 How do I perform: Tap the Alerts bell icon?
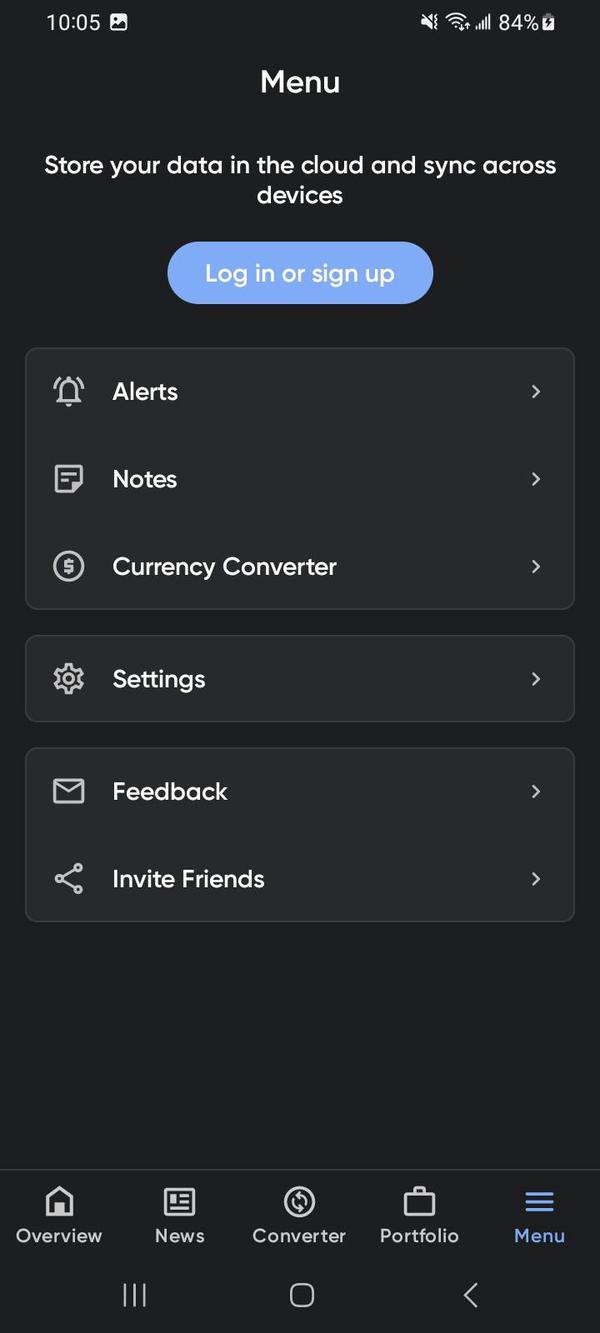67,391
